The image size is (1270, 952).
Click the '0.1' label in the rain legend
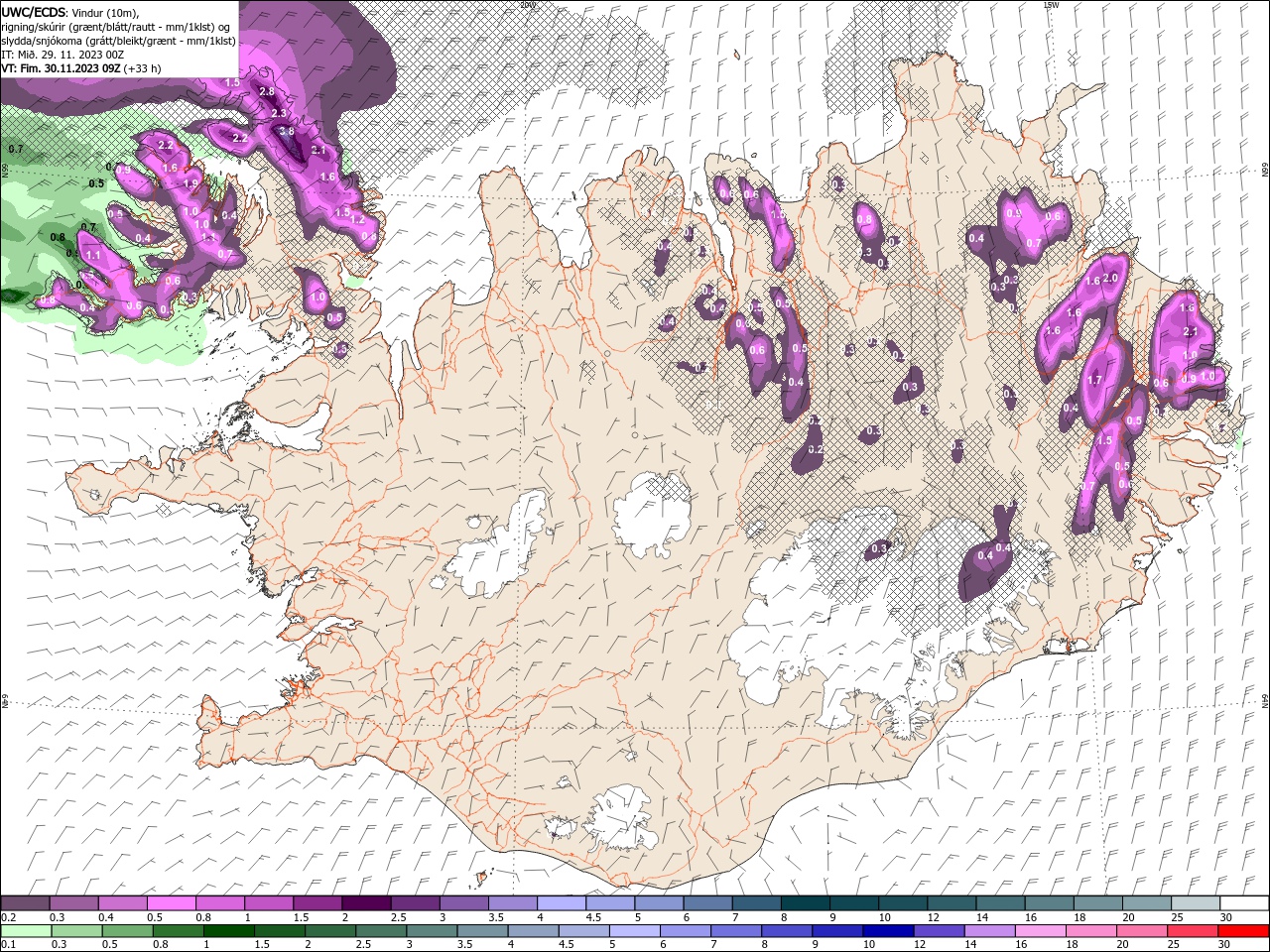tap(8, 944)
